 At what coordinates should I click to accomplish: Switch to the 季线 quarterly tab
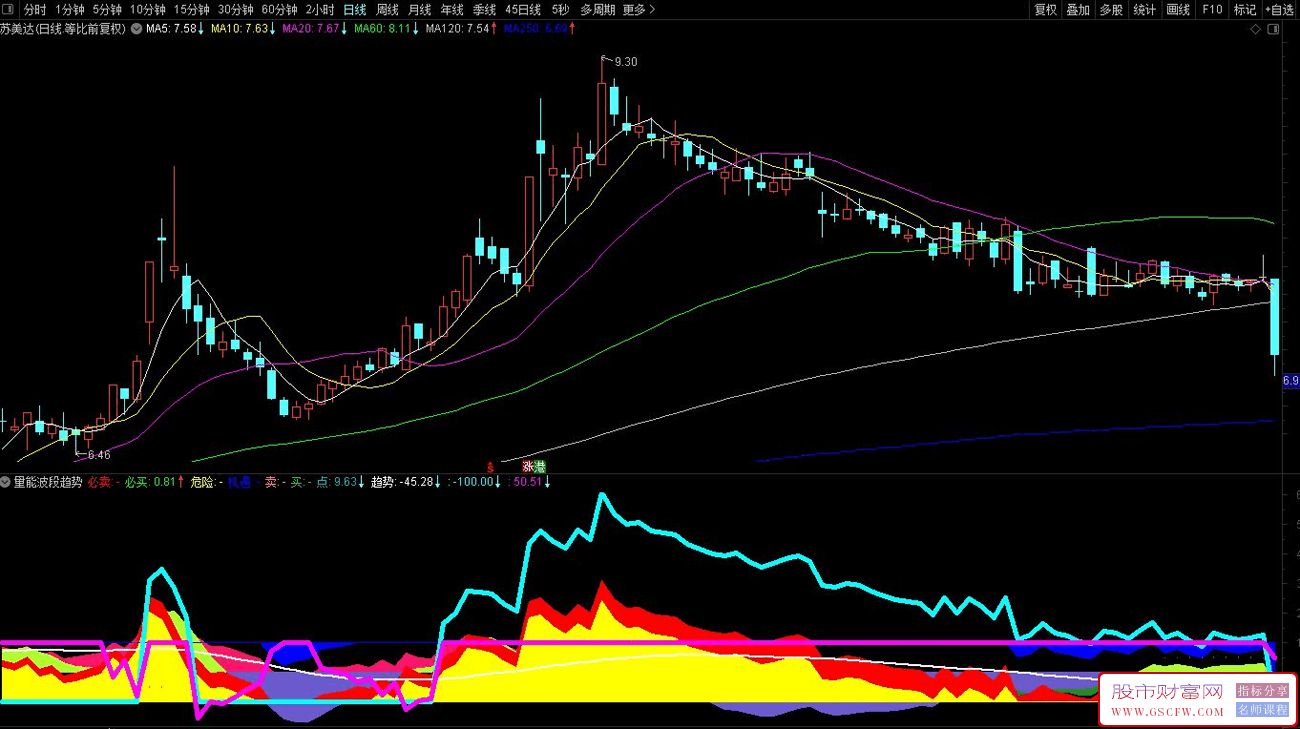[484, 10]
